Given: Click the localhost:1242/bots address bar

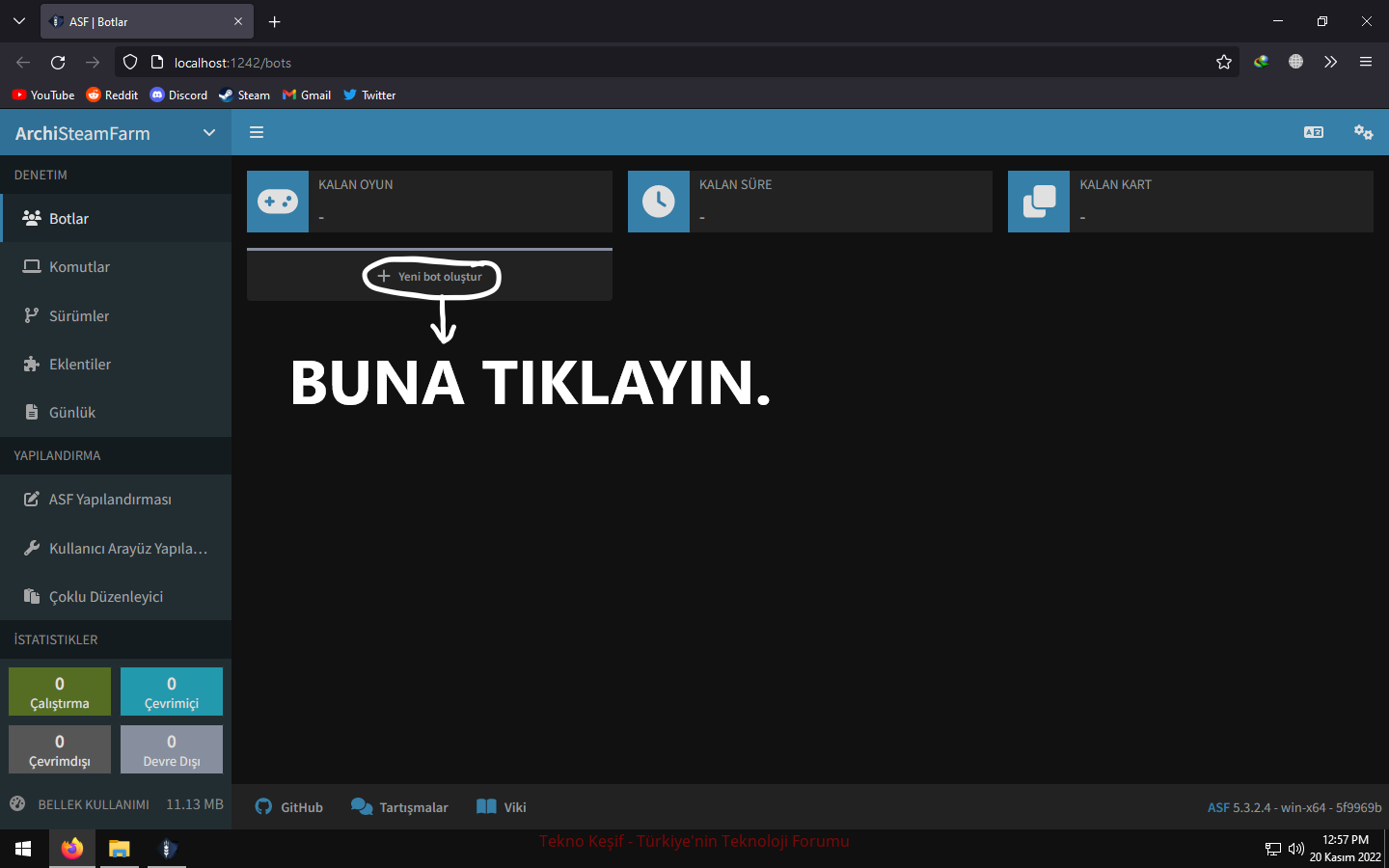Looking at the screenshot, I should pos(675,63).
